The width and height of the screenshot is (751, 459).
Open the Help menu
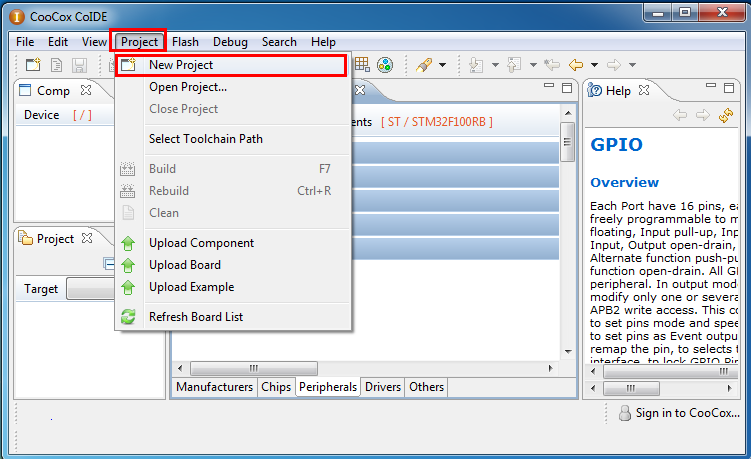(323, 42)
